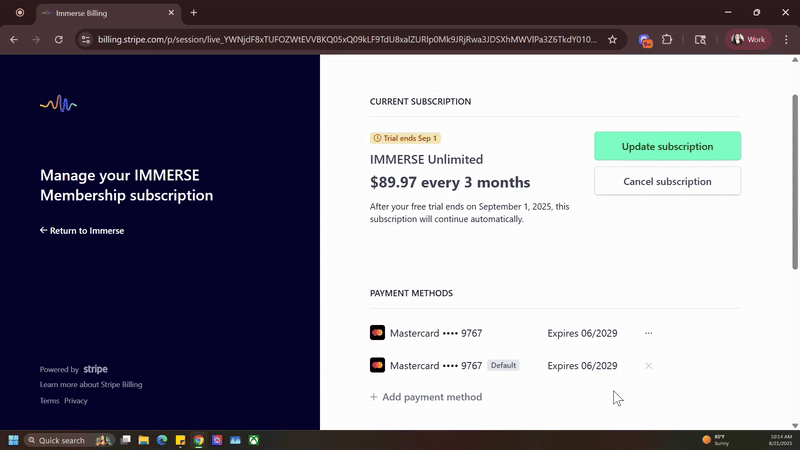This screenshot has width=800, height=450.
Task: Return to Immerse via back link
Action: (x=82, y=231)
